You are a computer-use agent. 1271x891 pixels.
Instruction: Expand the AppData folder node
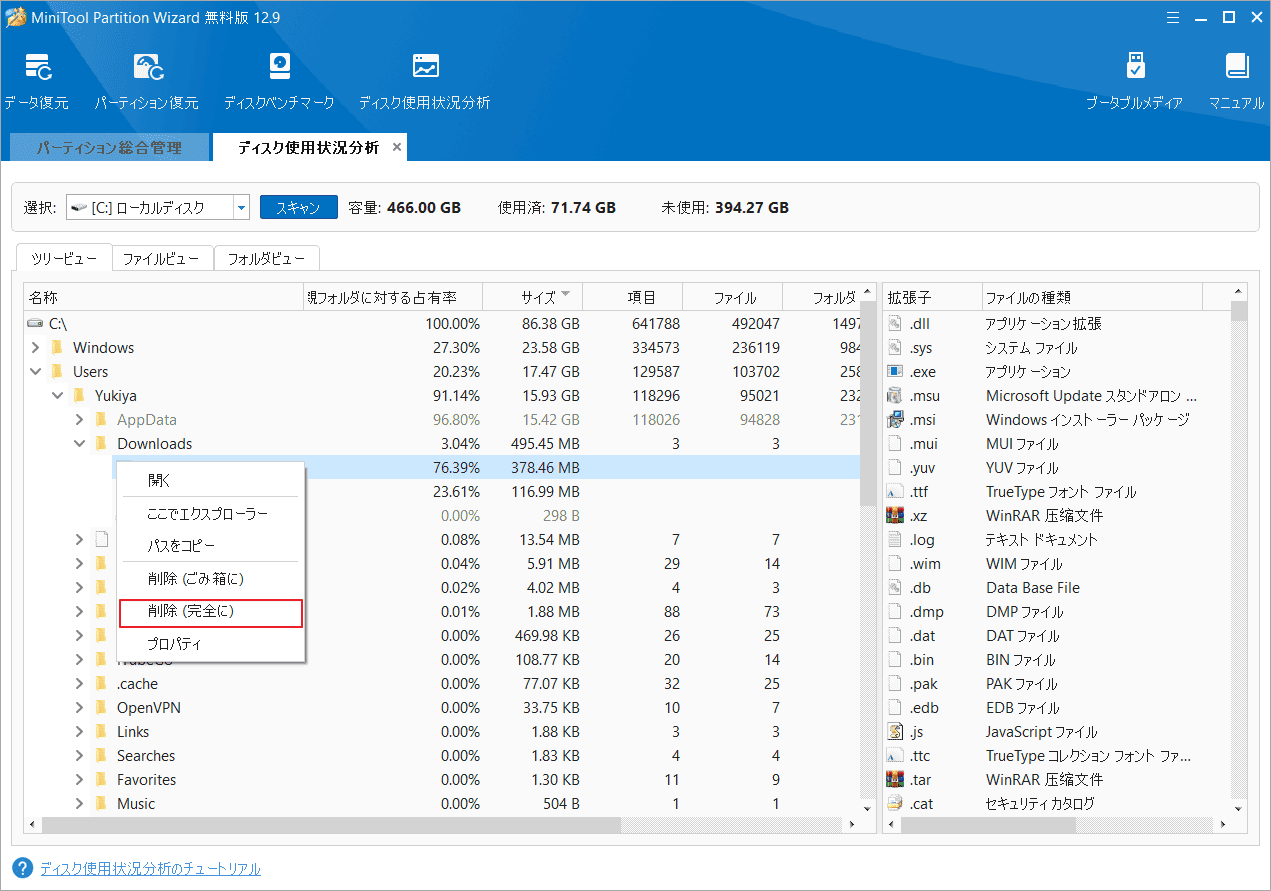pyautogui.click(x=79, y=420)
